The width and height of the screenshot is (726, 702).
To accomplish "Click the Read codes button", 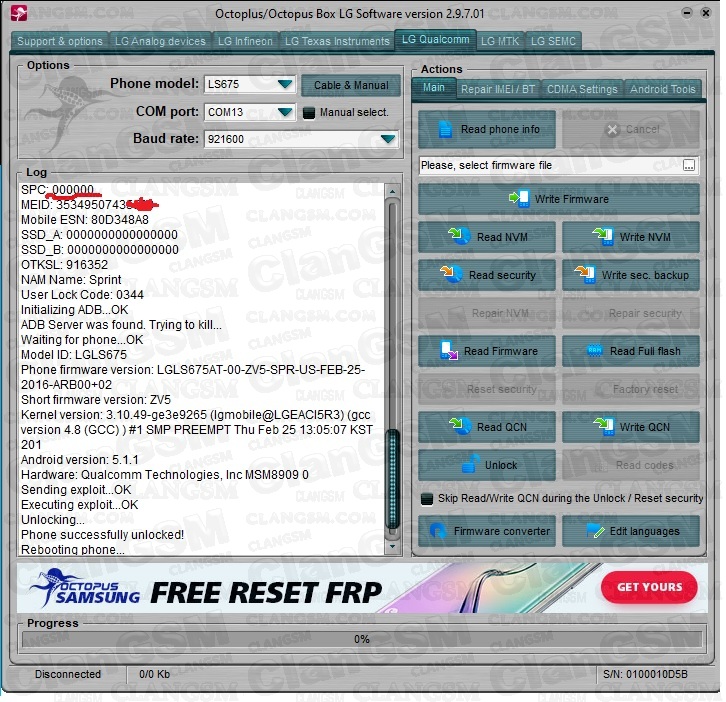I will click(x=631, y=465).
